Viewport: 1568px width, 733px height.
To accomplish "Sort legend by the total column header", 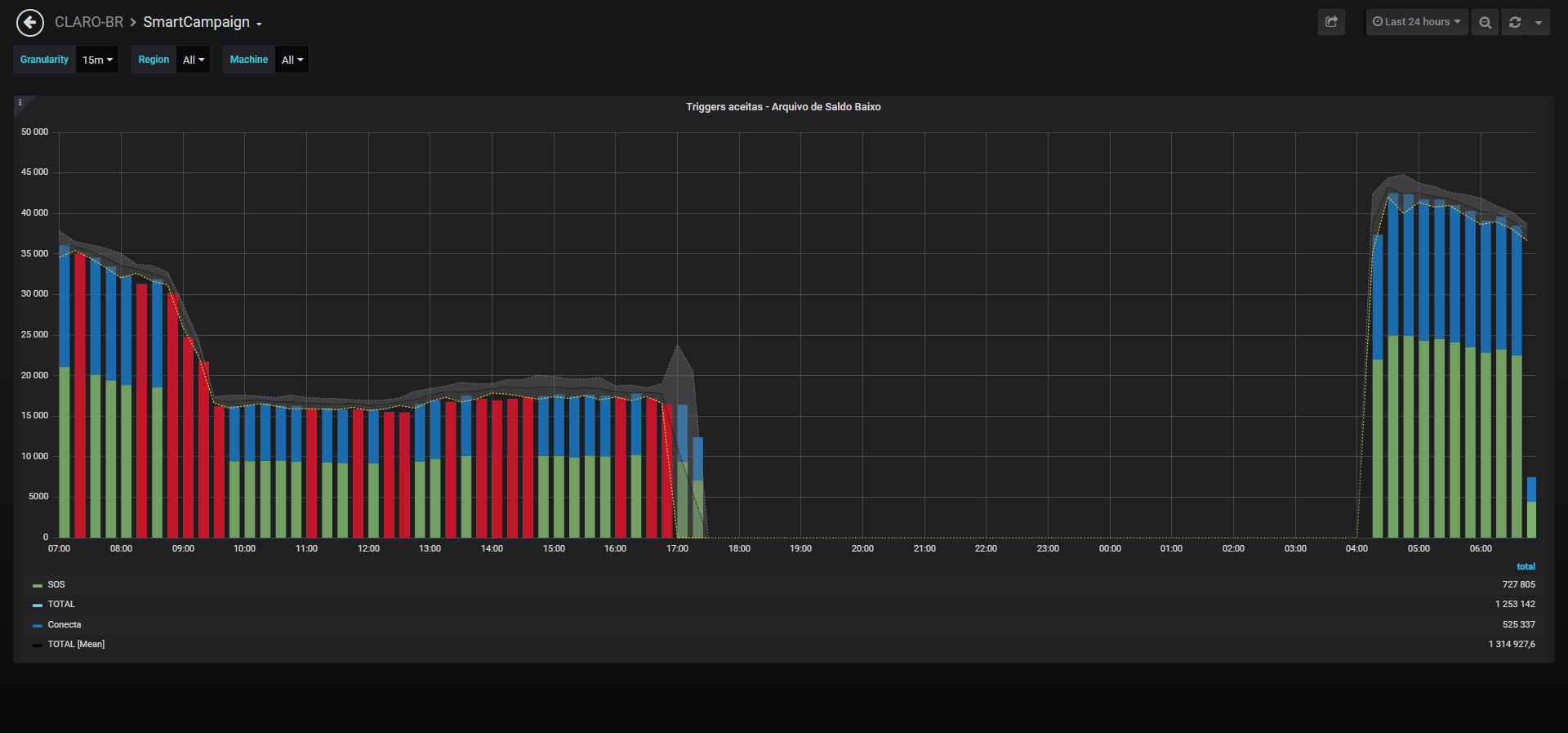I will [1526, 566].
